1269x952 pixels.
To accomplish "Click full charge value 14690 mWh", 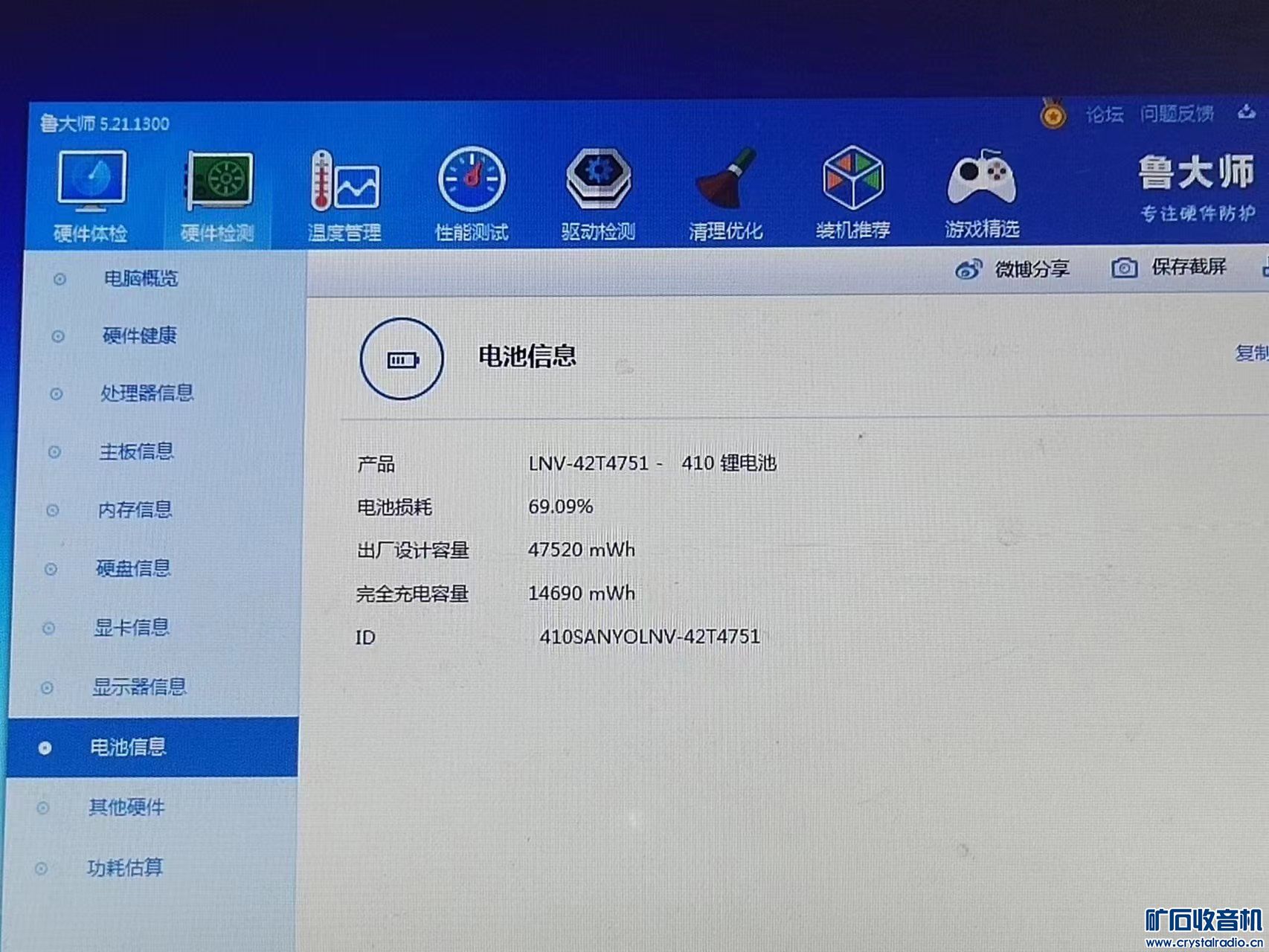I will click(x=581, y=593).
